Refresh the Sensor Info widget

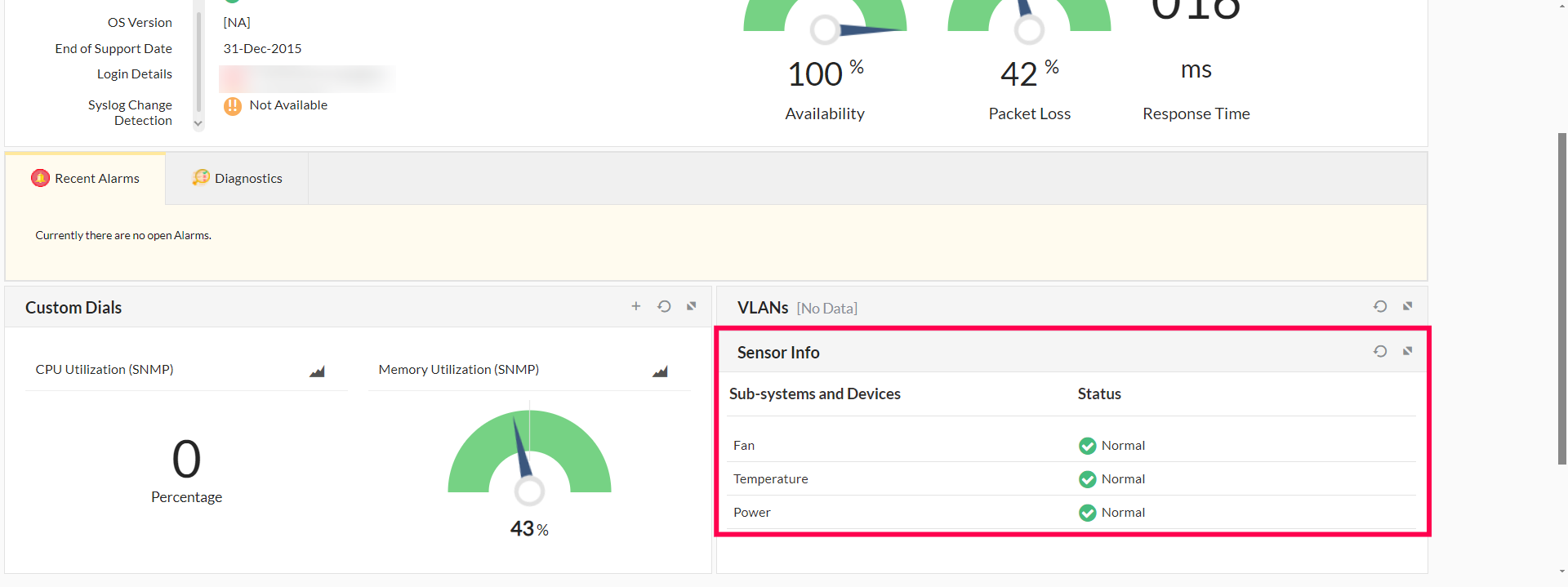click(1380, 351)
